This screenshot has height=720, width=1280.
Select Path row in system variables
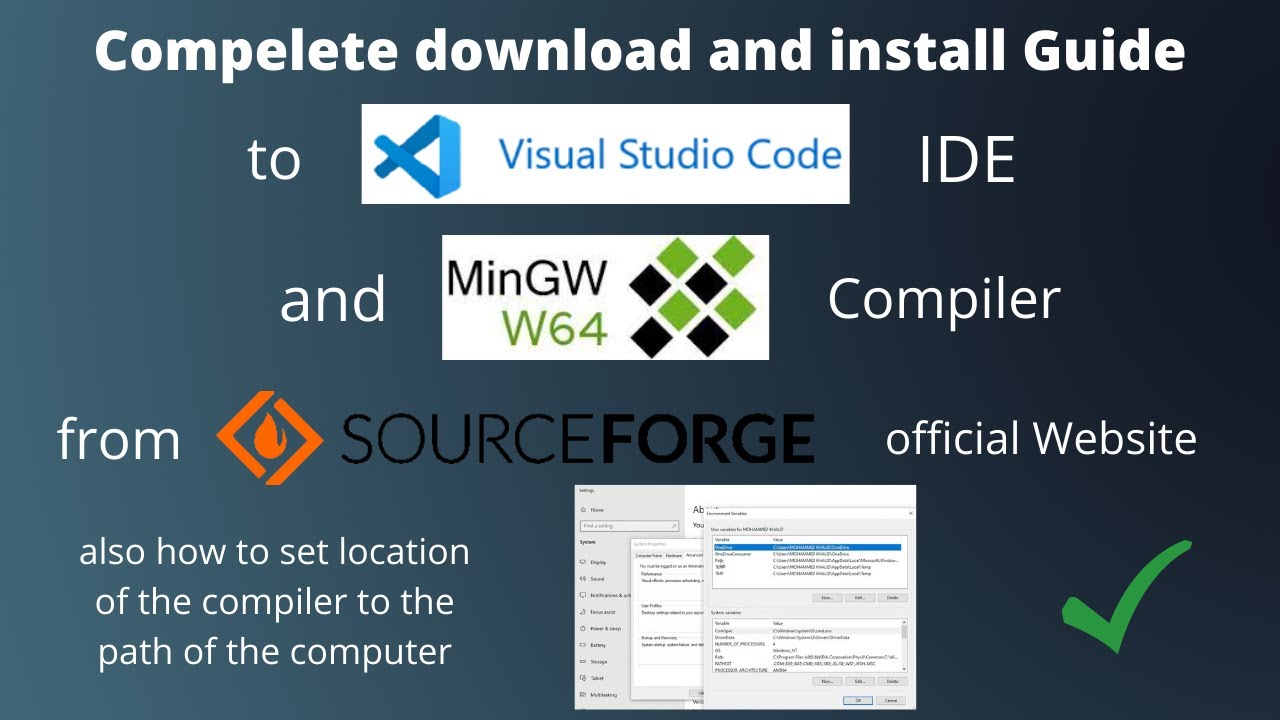click(807, 657)
